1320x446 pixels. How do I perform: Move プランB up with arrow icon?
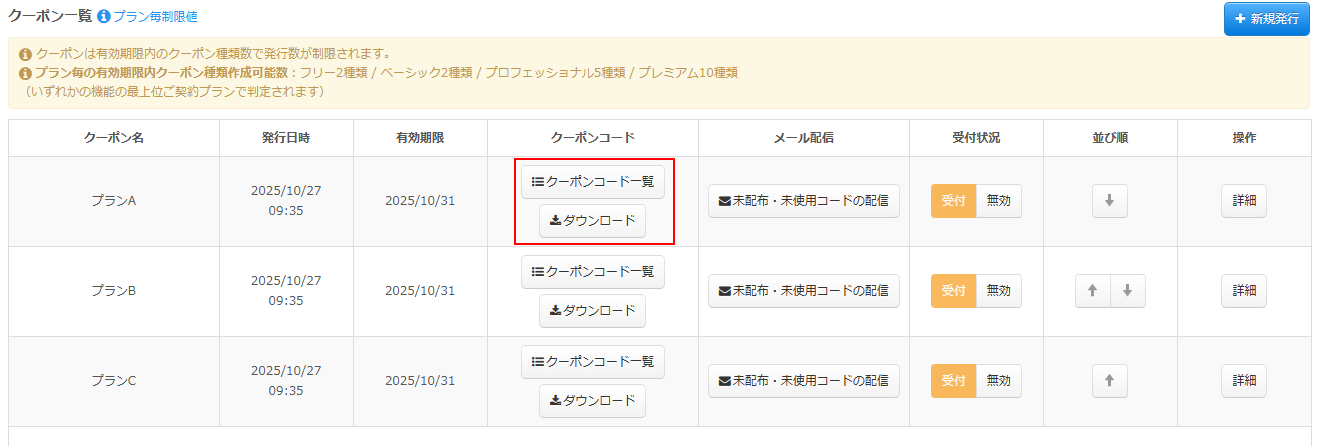click(x=1092, y=291)
